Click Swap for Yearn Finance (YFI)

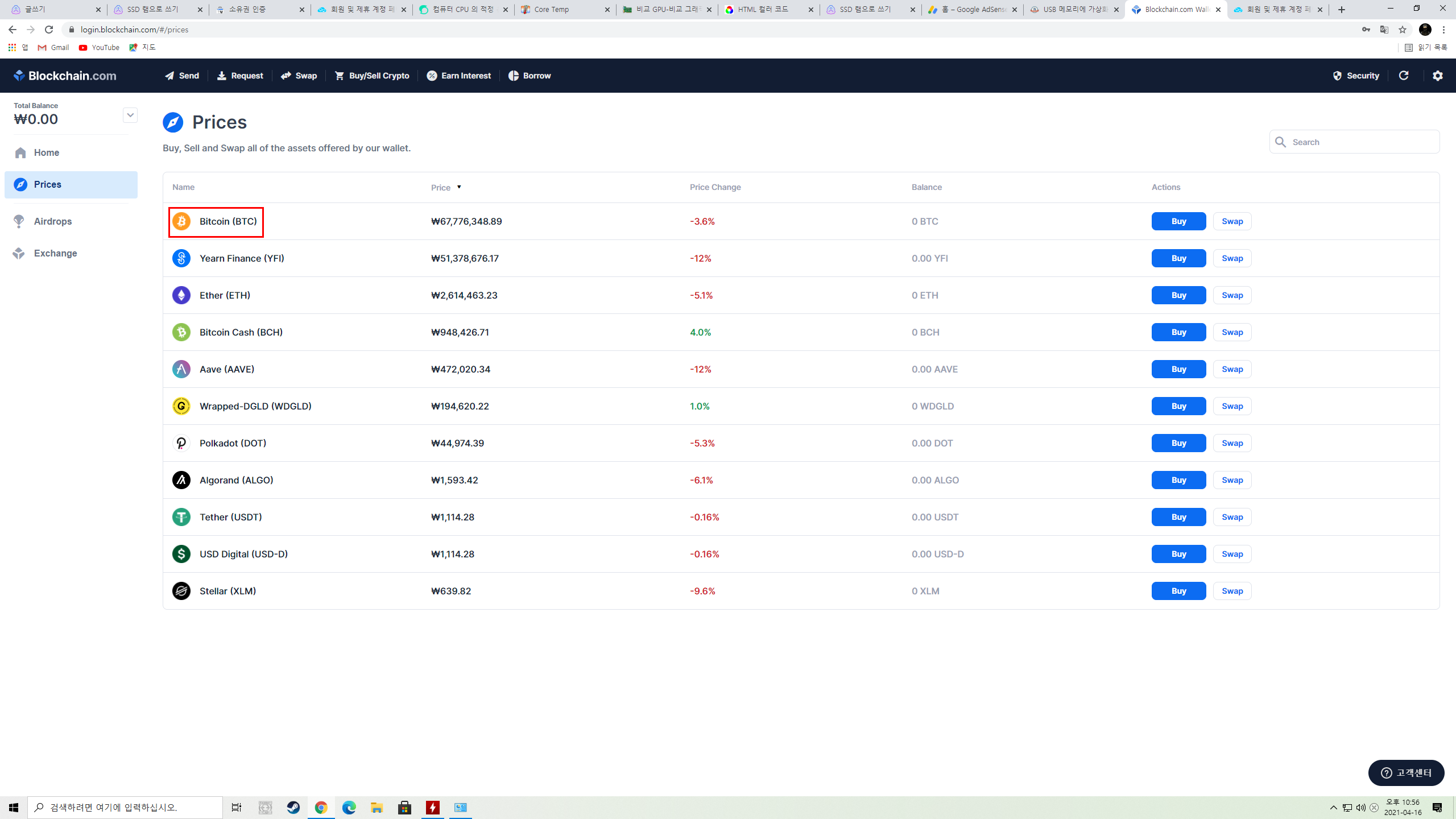point(1232,258)
